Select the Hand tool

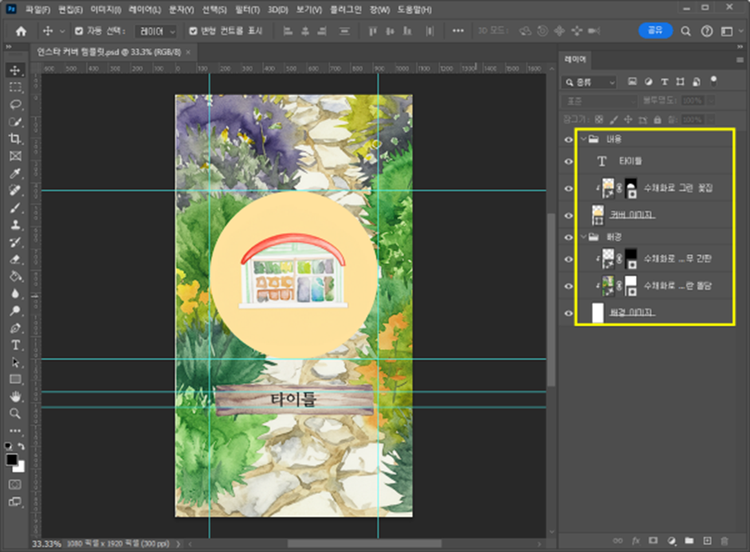pos(16,396)
